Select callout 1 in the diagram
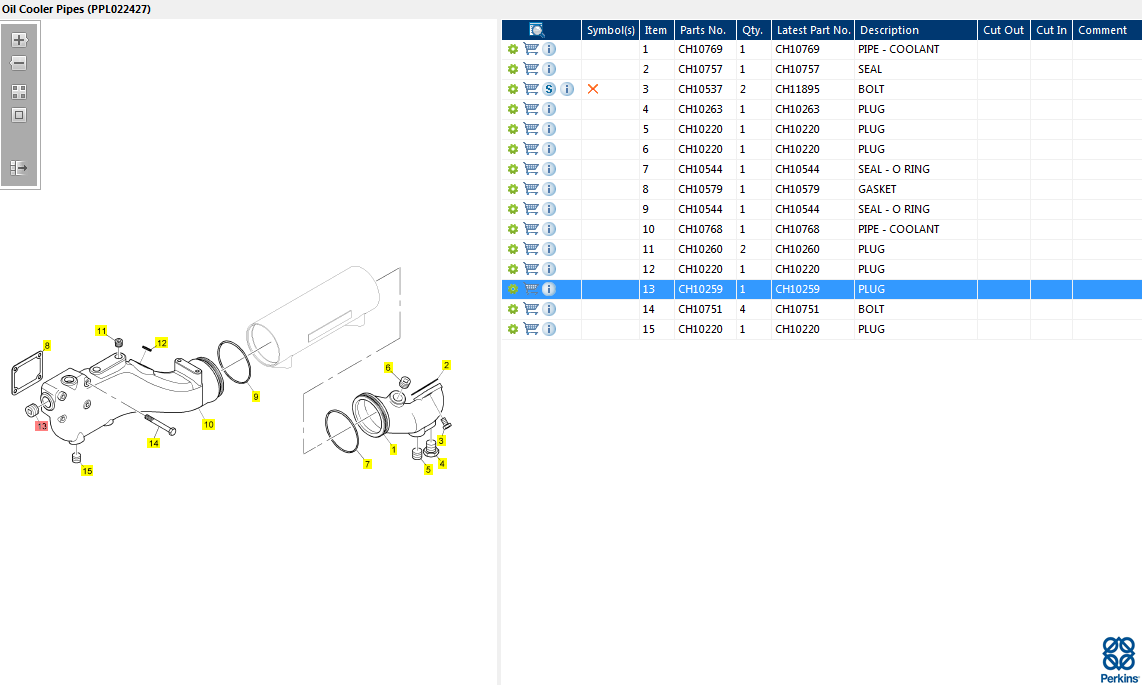 click(x=393, y=449)
